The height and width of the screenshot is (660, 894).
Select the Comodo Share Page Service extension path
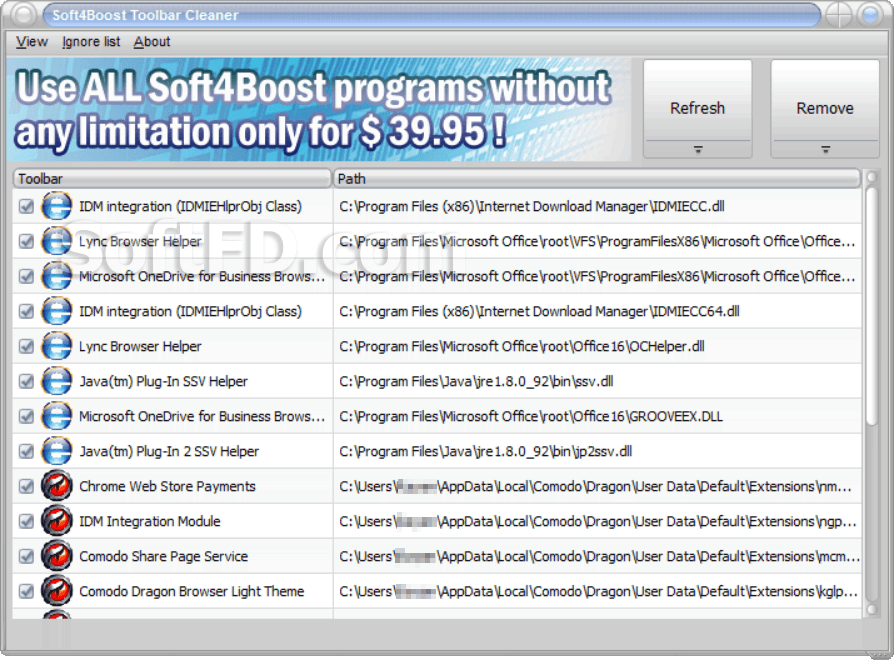[x=599, y=556]
